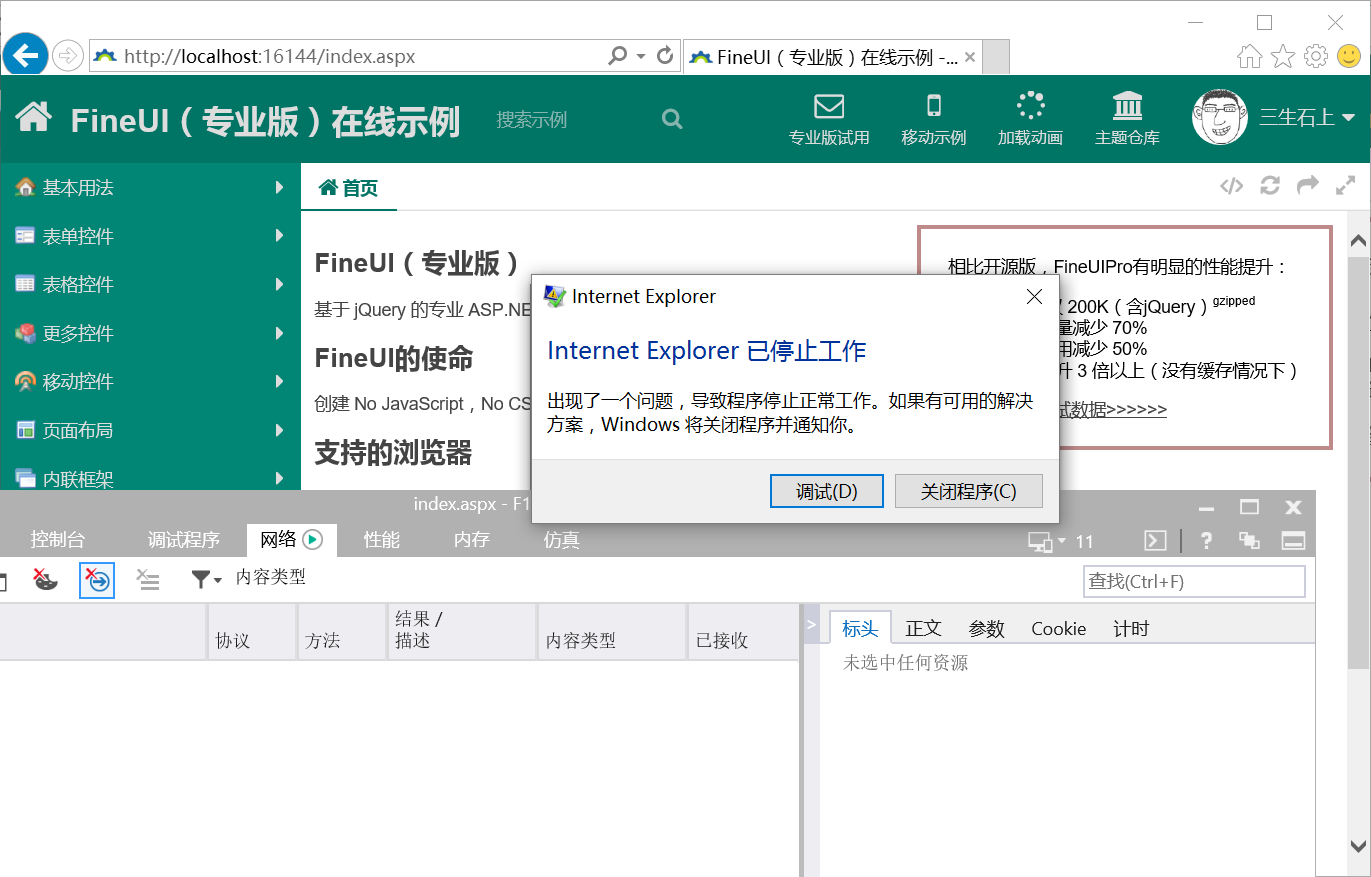Viewport: 1371px width, 877px height.
Task: Click the user avatar picture
Action: 1220,117
